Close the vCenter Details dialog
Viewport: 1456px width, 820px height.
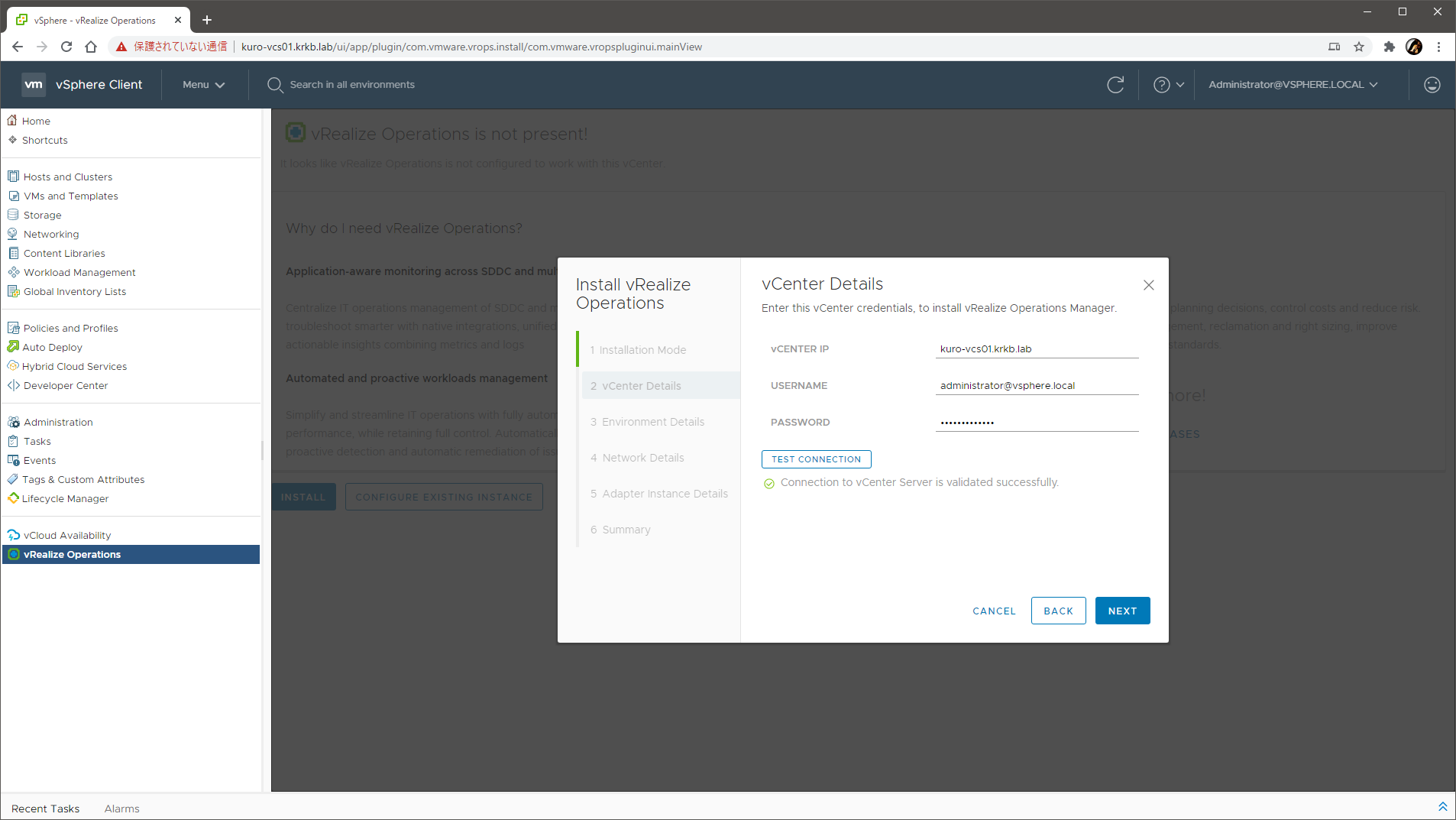1148,285
